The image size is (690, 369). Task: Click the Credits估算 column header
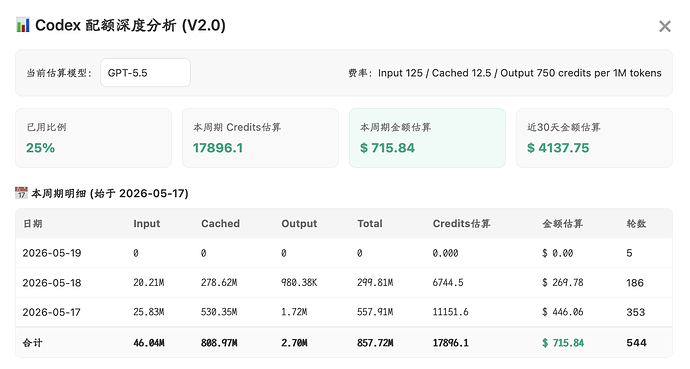click(462, 223)
